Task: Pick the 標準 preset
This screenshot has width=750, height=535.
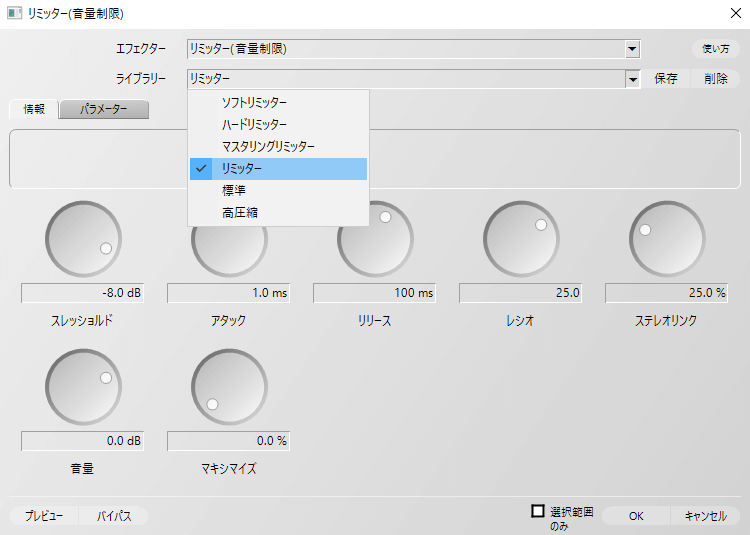Action: 234,190
